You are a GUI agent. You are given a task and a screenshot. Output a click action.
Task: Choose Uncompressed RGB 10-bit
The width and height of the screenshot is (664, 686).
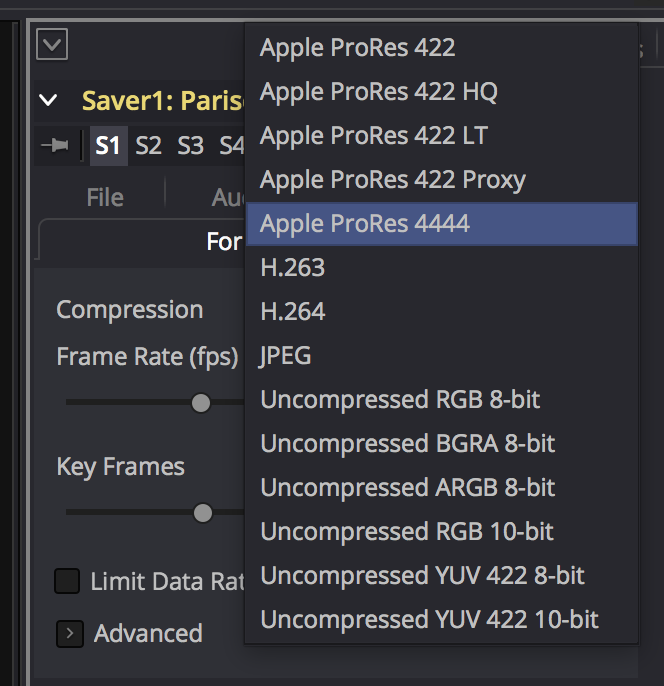(441, 532)
